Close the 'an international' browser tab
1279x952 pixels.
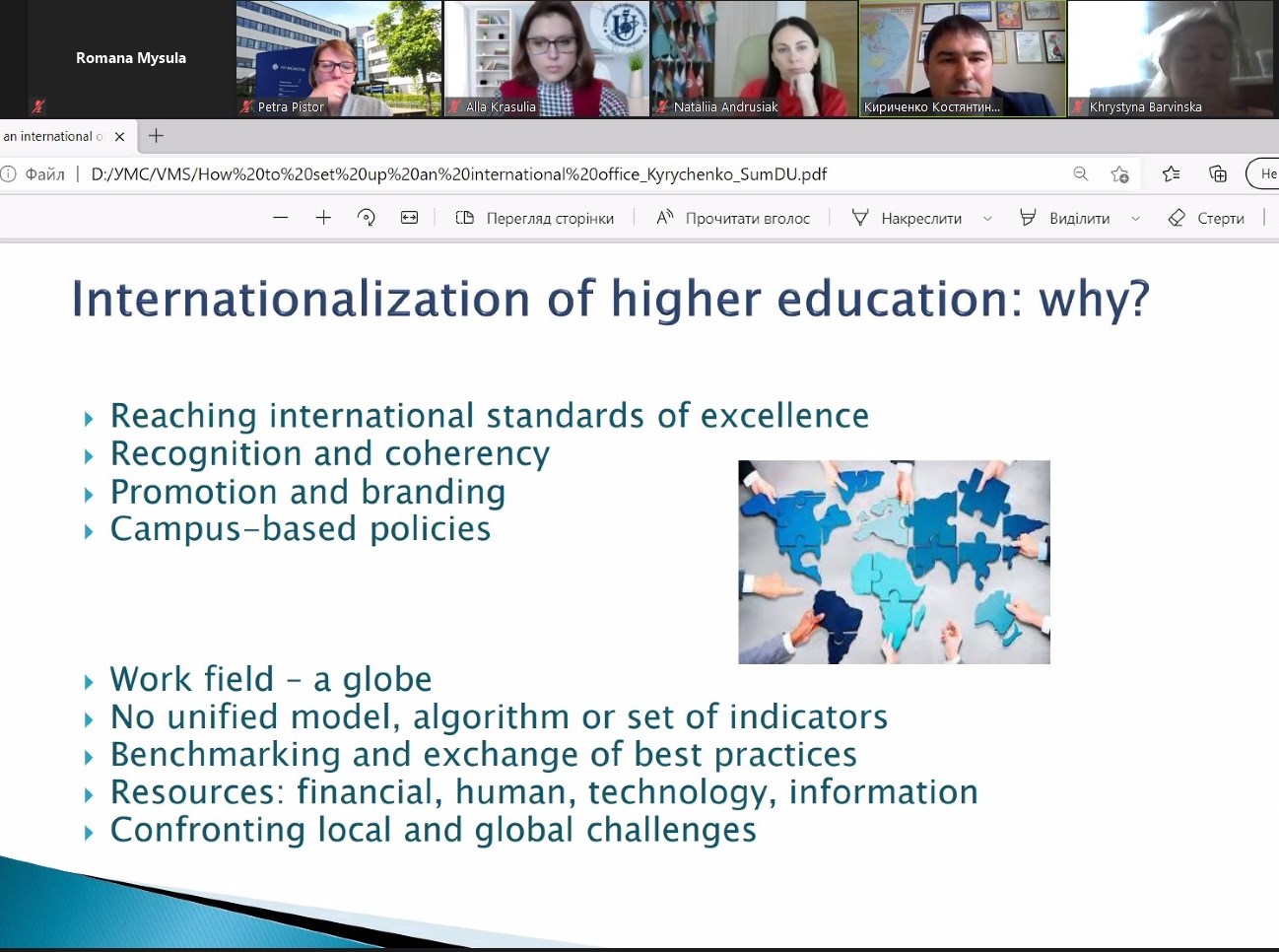[119, 137]
